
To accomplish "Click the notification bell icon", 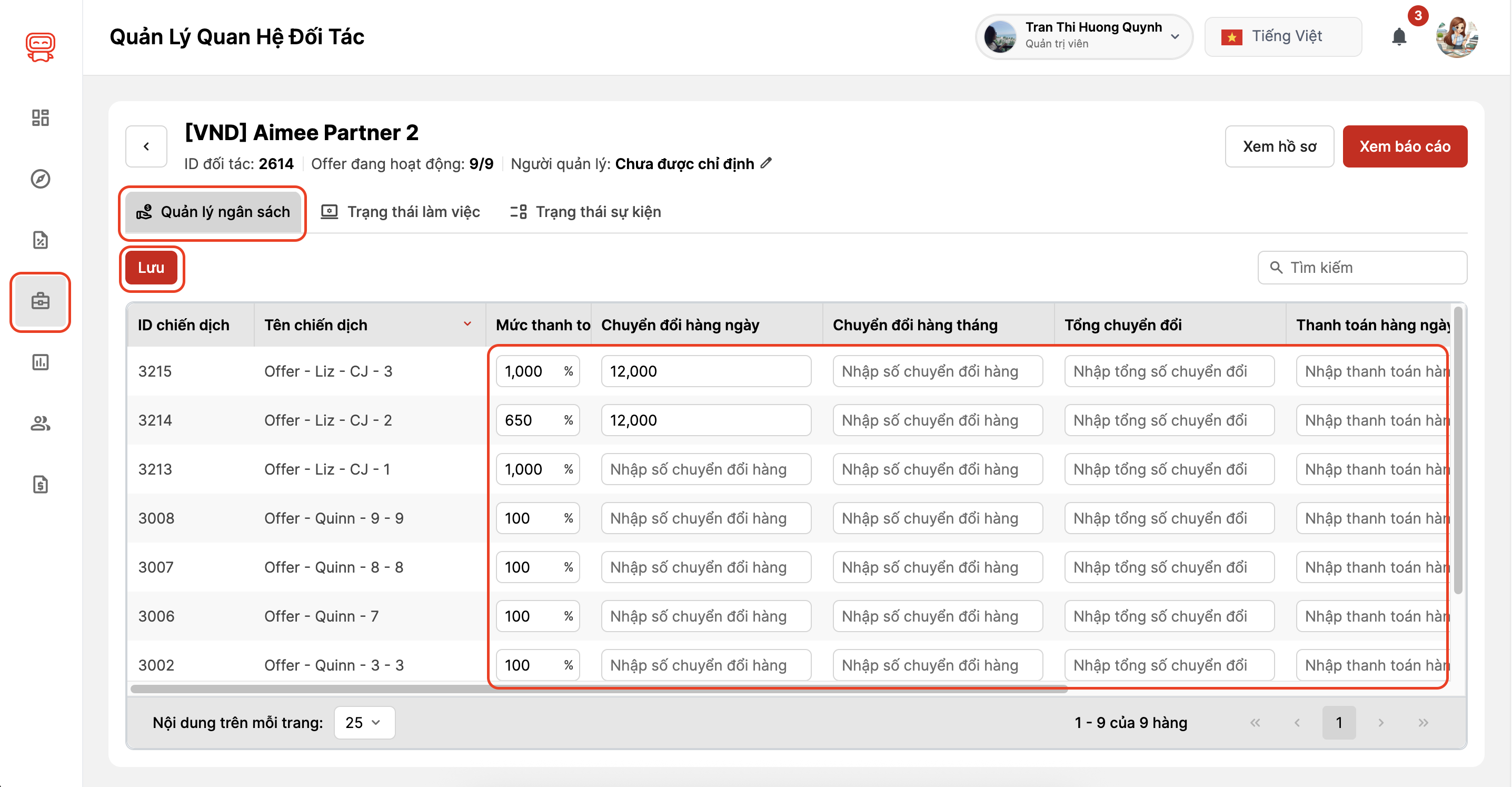I will tap(1399, 37).
